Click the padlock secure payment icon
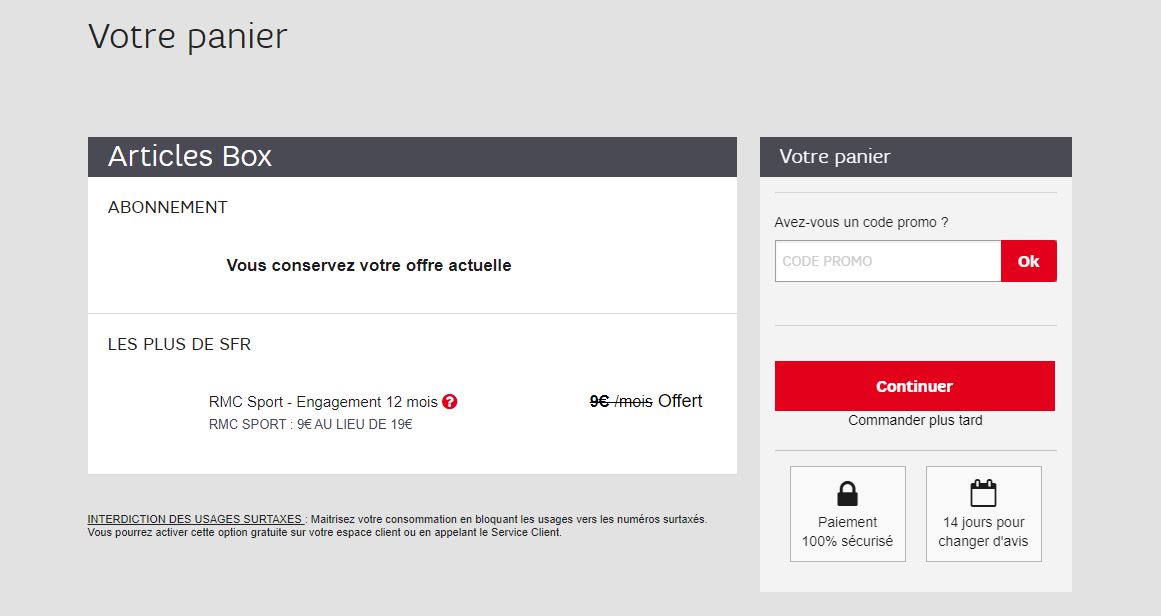This screenshot has width=1161, height=616. [847, 493]
